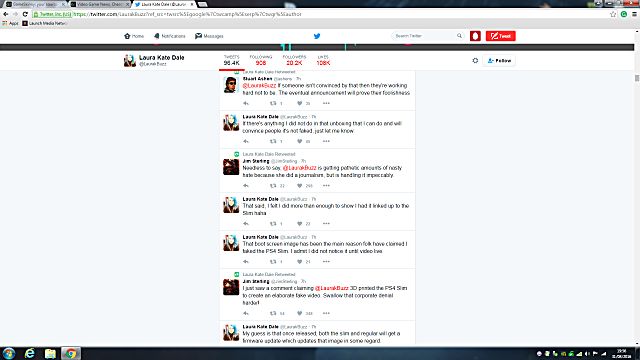Like the 'That said' tweet
640x360 pixels.
coord(300,224)
